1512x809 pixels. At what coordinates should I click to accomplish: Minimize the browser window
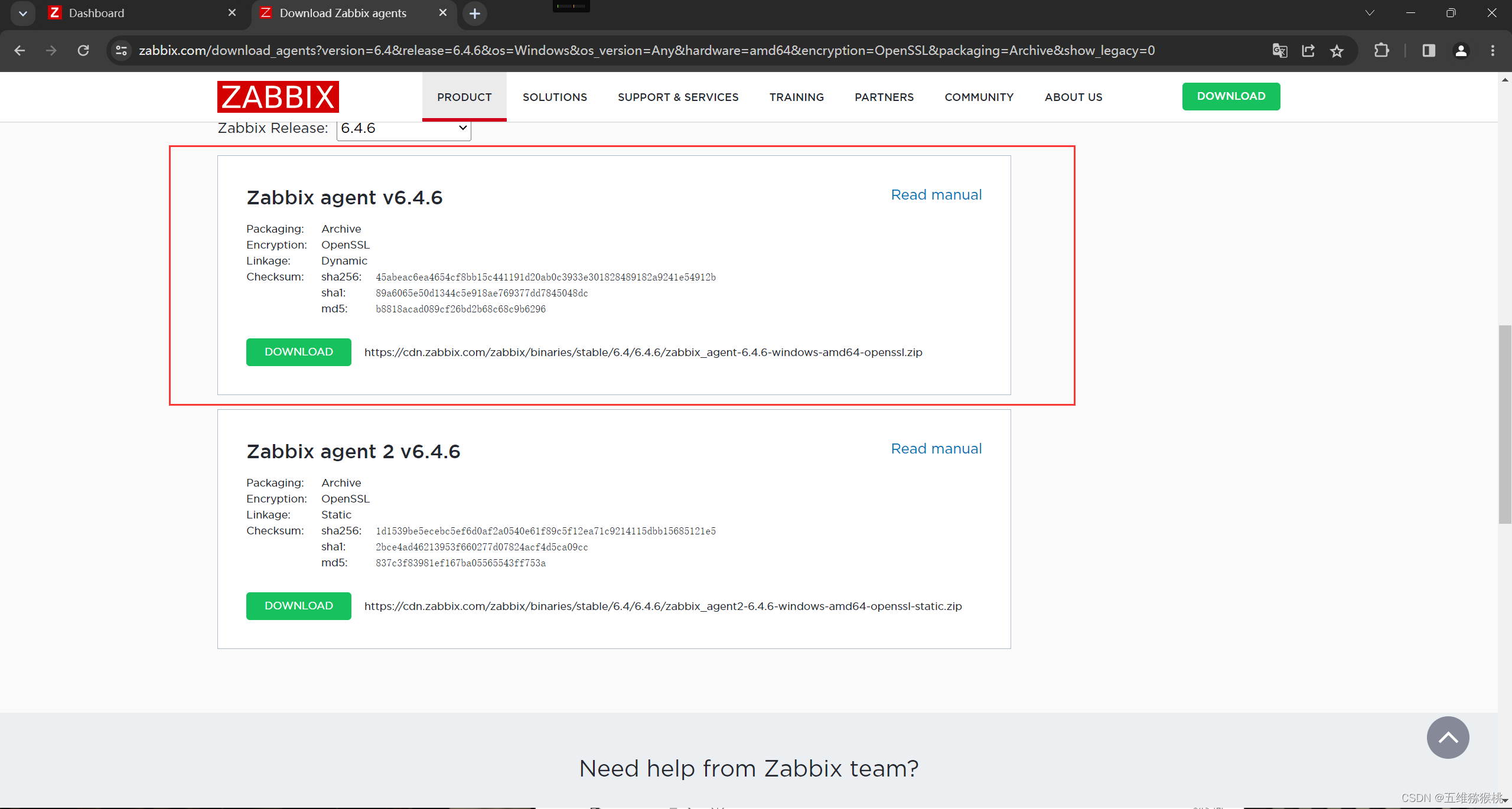tap(1410, 13)
